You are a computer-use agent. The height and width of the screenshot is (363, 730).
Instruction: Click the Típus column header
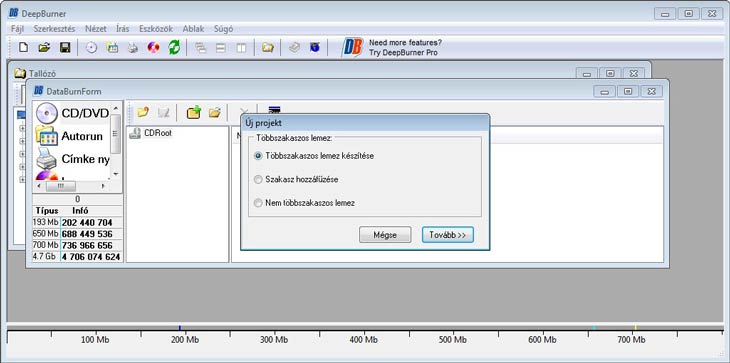pos(47,211)
